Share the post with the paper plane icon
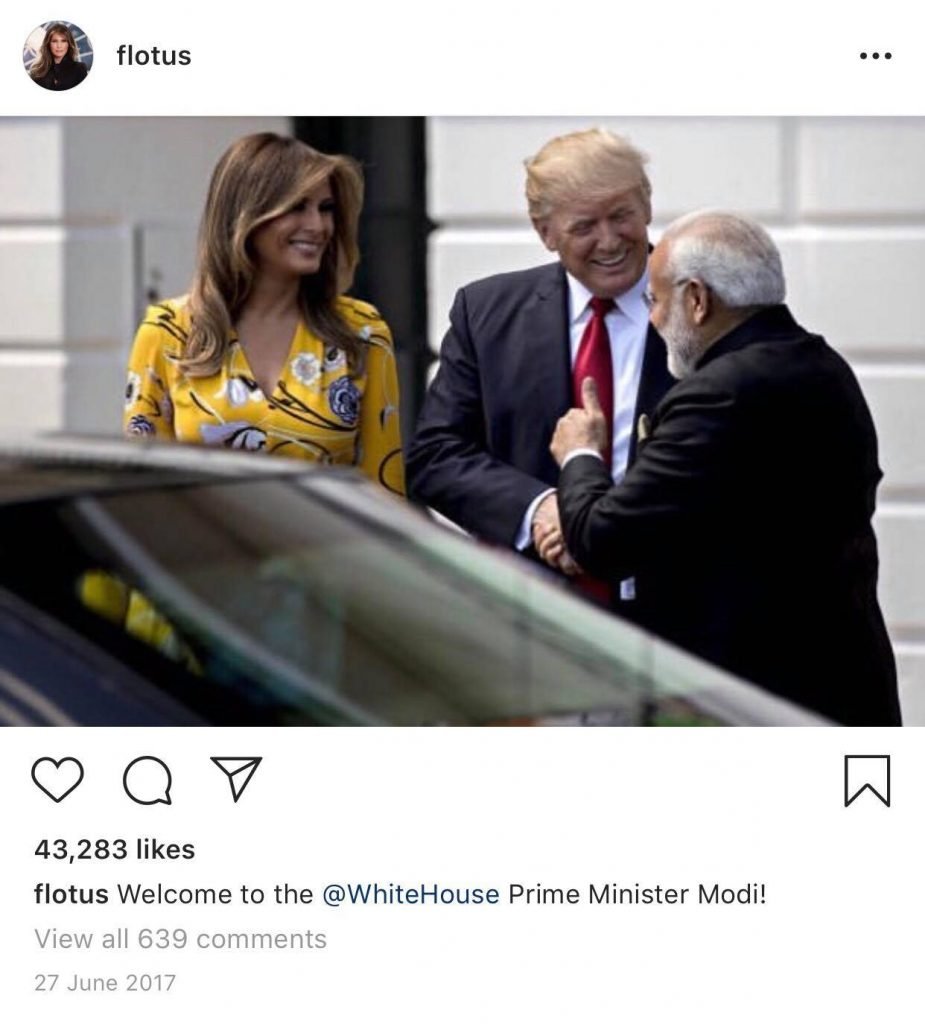Screen dimensions: 925x1024 (236, 778)
